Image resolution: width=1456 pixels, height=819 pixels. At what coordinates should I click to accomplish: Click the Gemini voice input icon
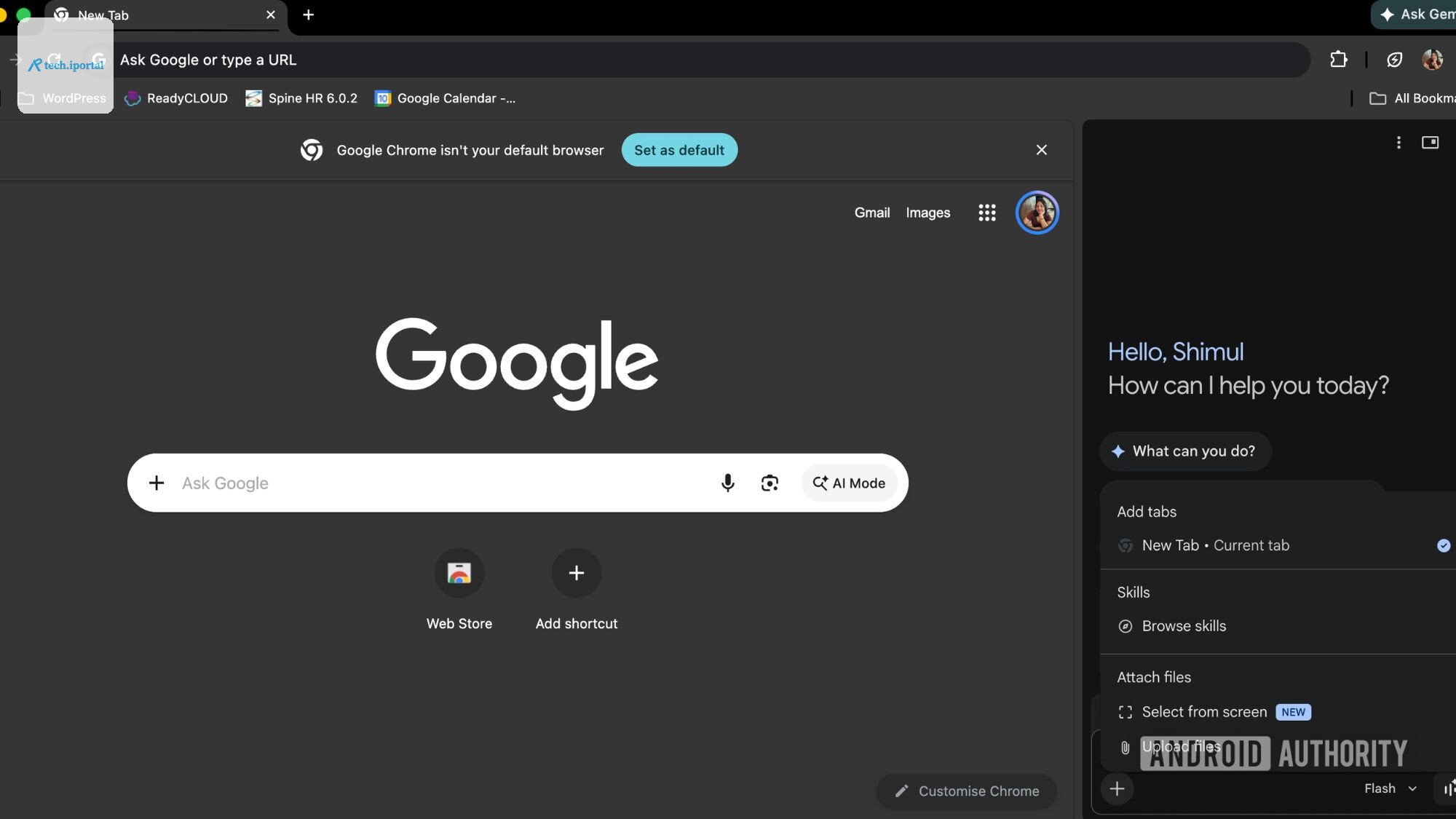(1447, 788)
